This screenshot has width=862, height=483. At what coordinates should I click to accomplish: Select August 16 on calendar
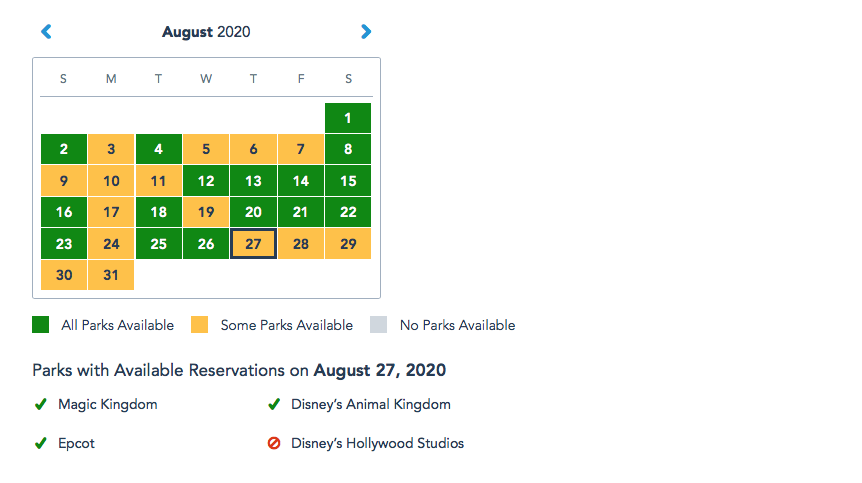tap(64, 212)
